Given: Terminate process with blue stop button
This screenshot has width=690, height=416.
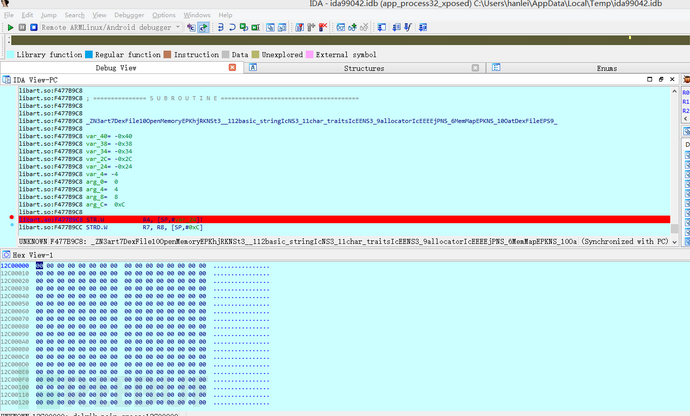Looking at the screenshot, I should [x=34, y=27].
